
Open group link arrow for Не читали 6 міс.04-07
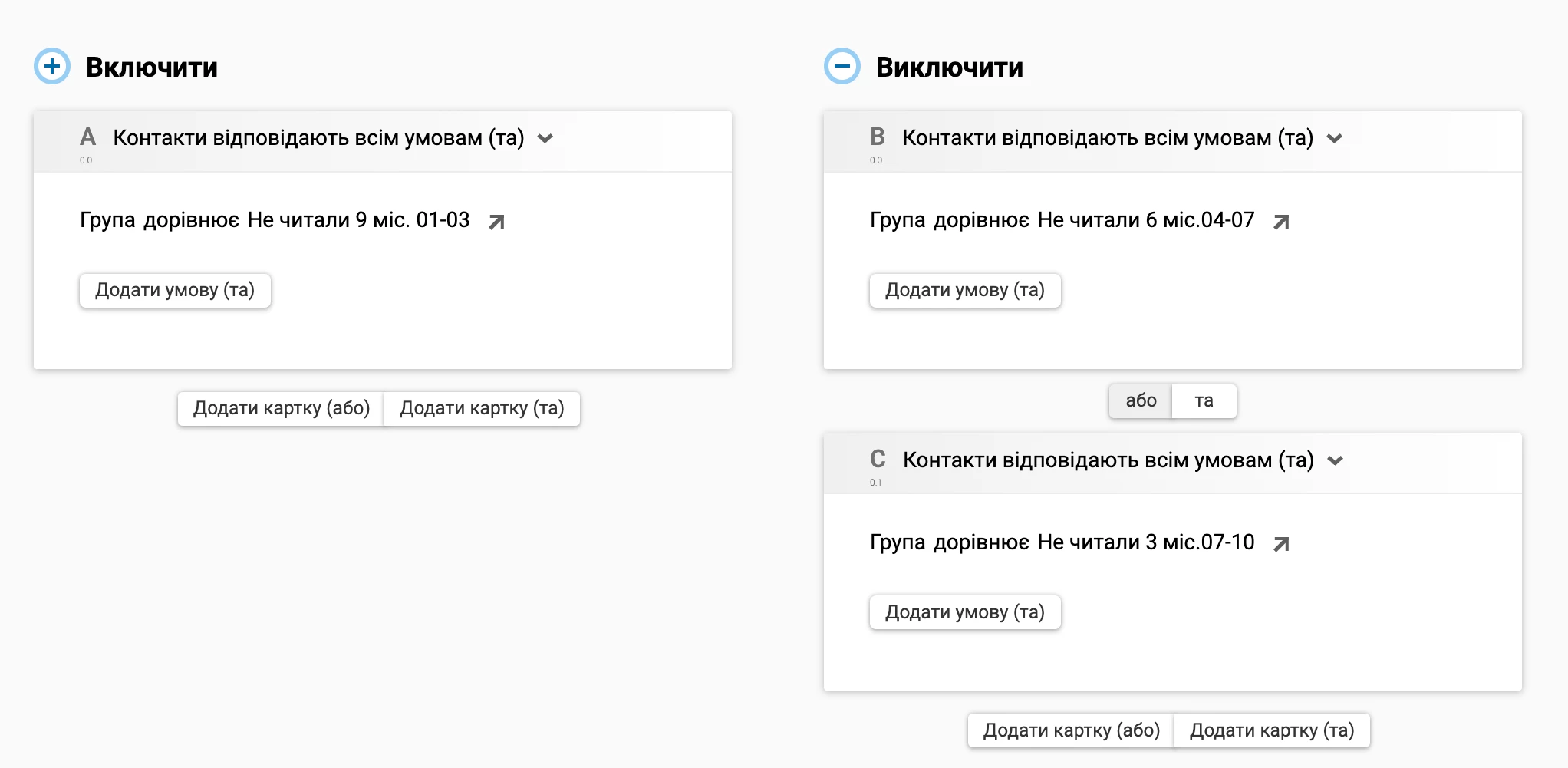(x=1281, y=222)
